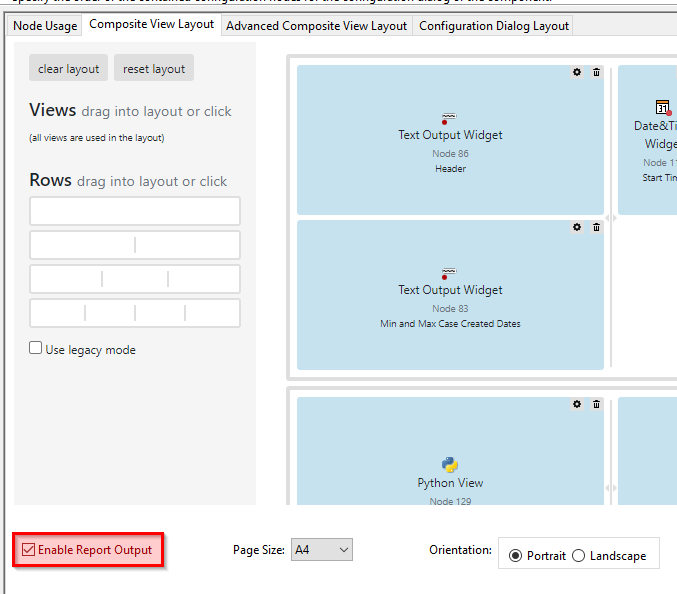Open the Page Size A4 dropdown
Screen dimensions: 677x594
click(322, 550)
